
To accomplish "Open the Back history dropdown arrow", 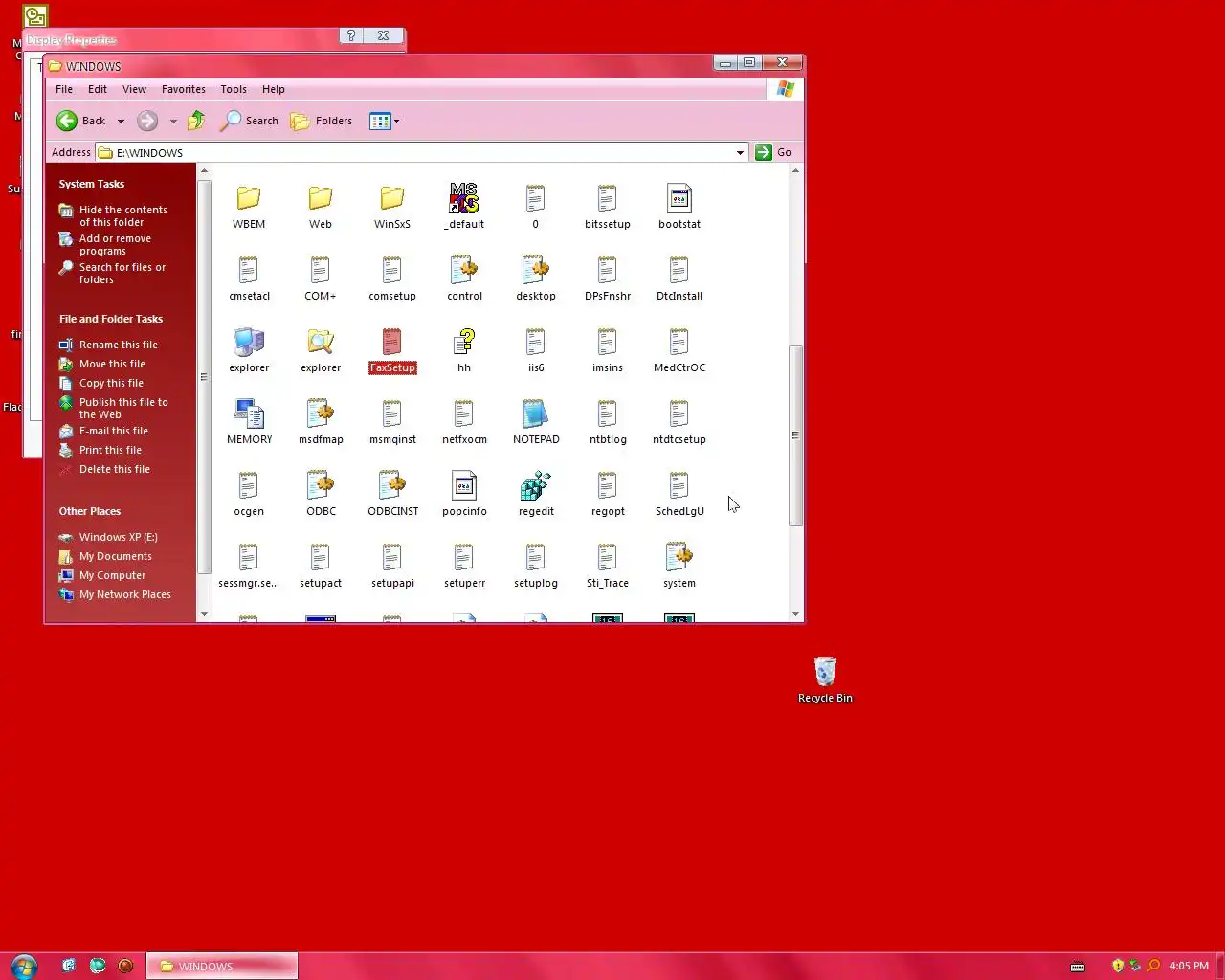I will click(121, 122).
